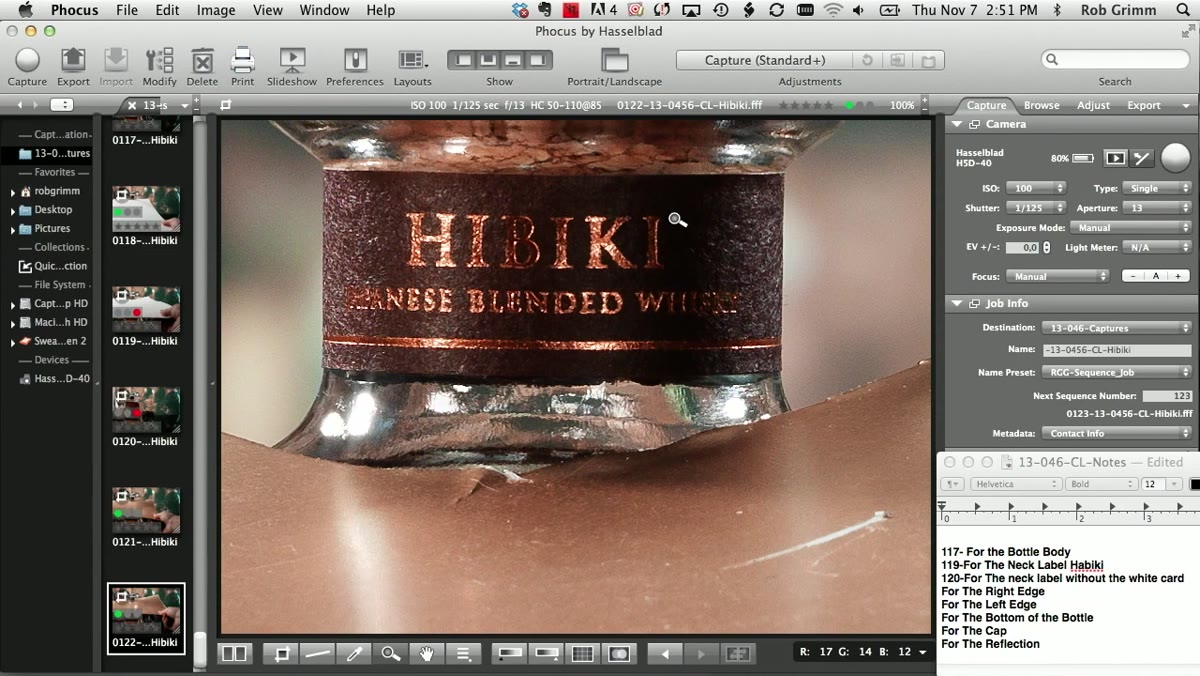The width and height of the screenshot is (1200, 676).
Task: Click the Name input field
Action: (x=1116, y=350)
